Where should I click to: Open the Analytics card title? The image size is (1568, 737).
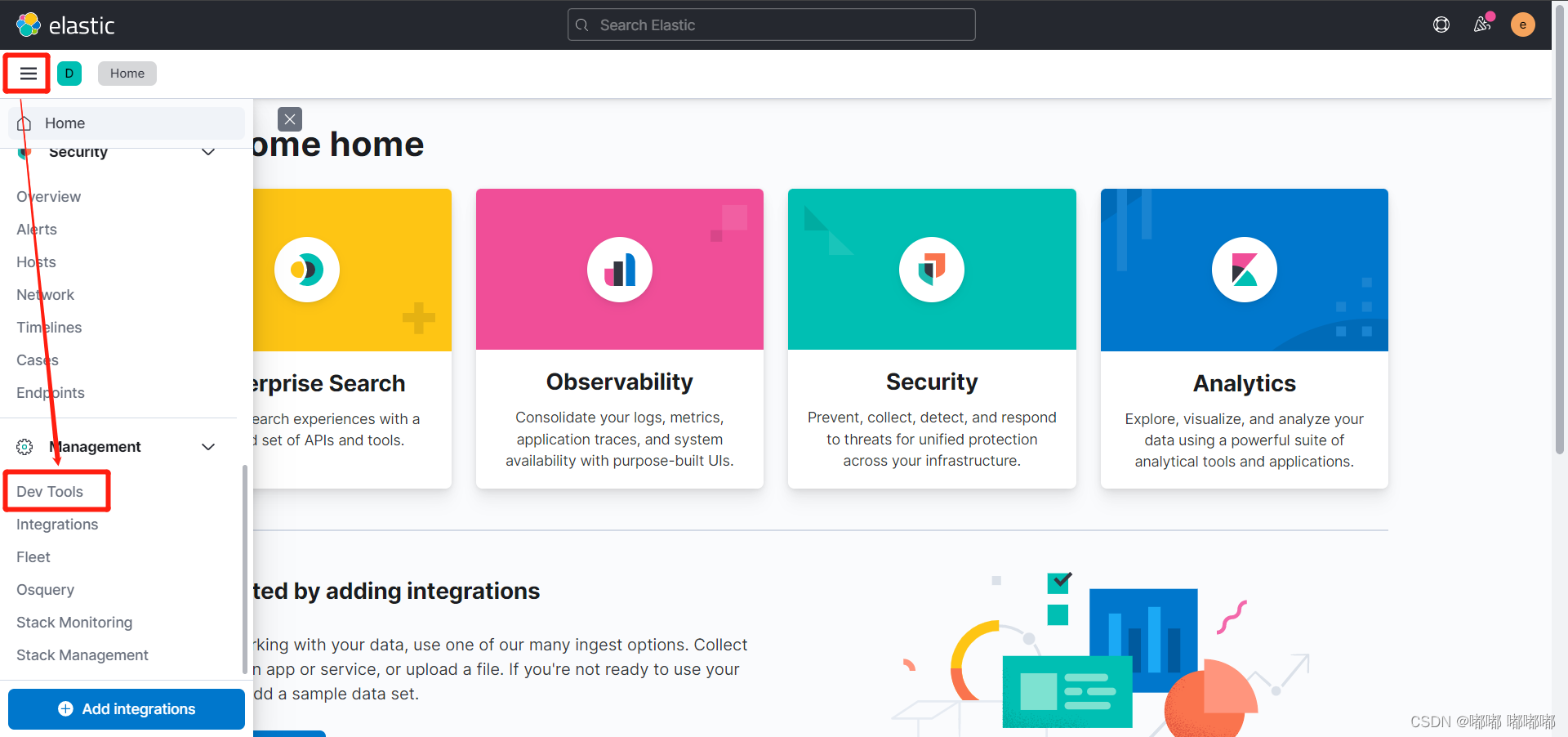(1245, 383)
